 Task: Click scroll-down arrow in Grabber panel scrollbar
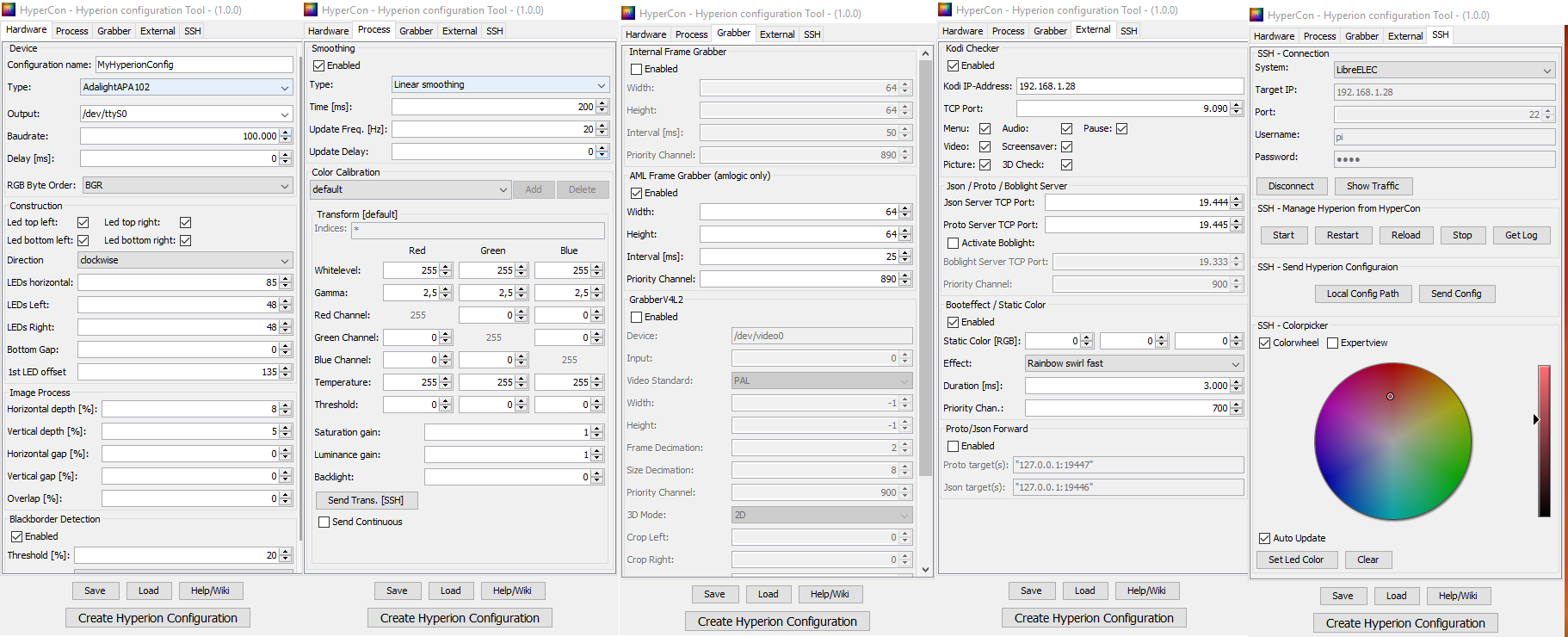[925, 569]
